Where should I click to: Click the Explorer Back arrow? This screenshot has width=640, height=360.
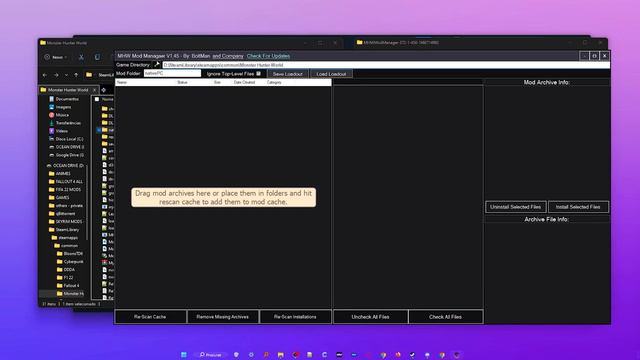click(45, 75)
